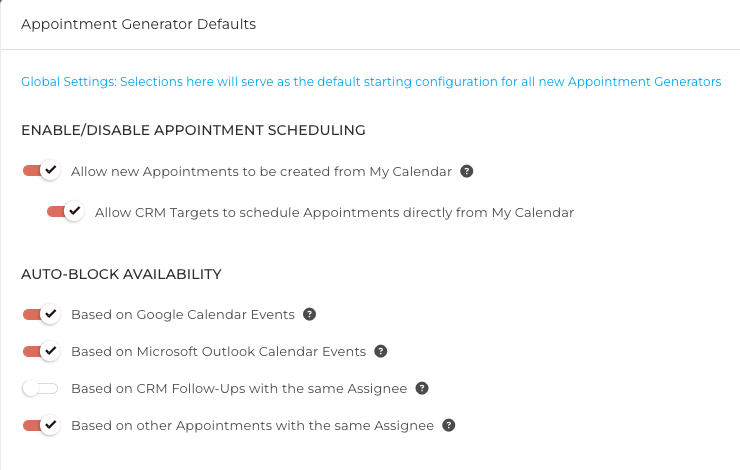Click the 'Based on CRM Follow-Ups' label text

click(239, 388)
